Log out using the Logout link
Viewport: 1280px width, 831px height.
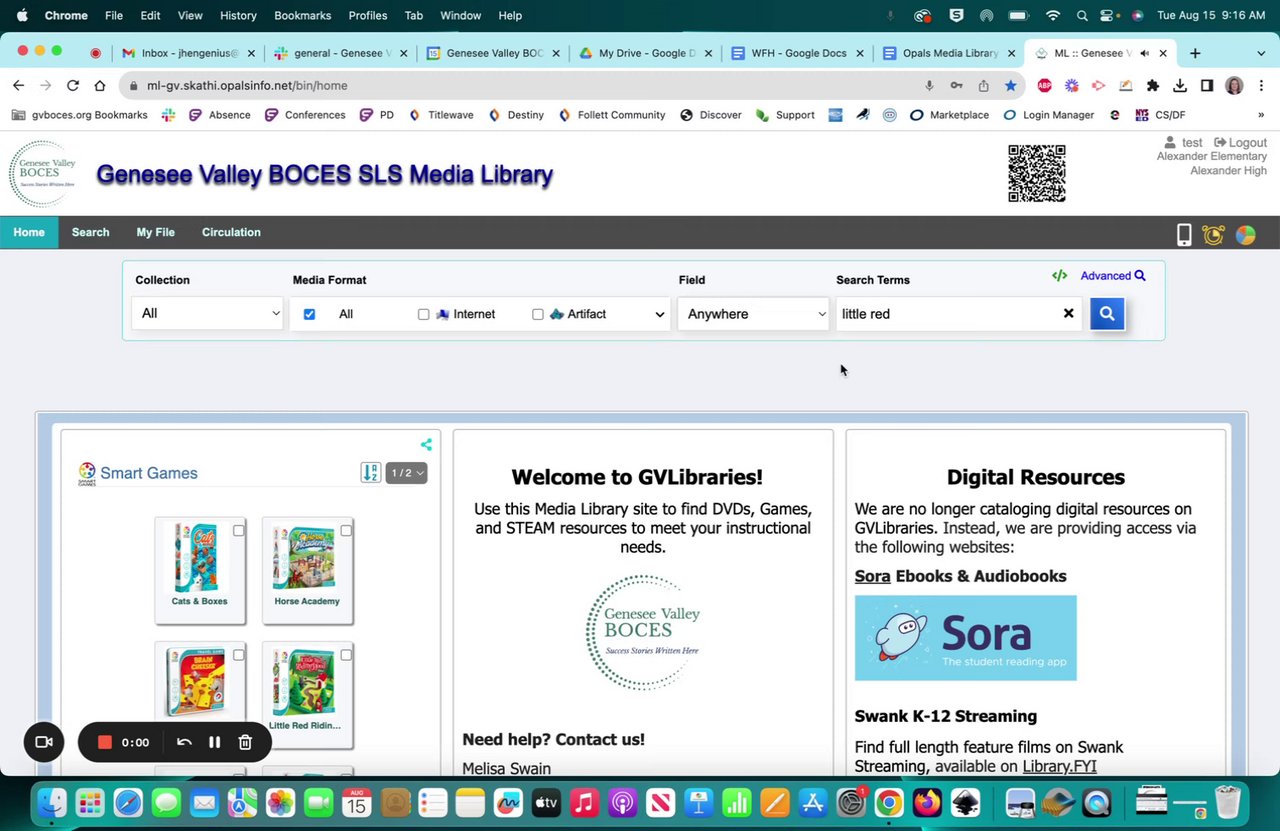(x=1240, y=143)
